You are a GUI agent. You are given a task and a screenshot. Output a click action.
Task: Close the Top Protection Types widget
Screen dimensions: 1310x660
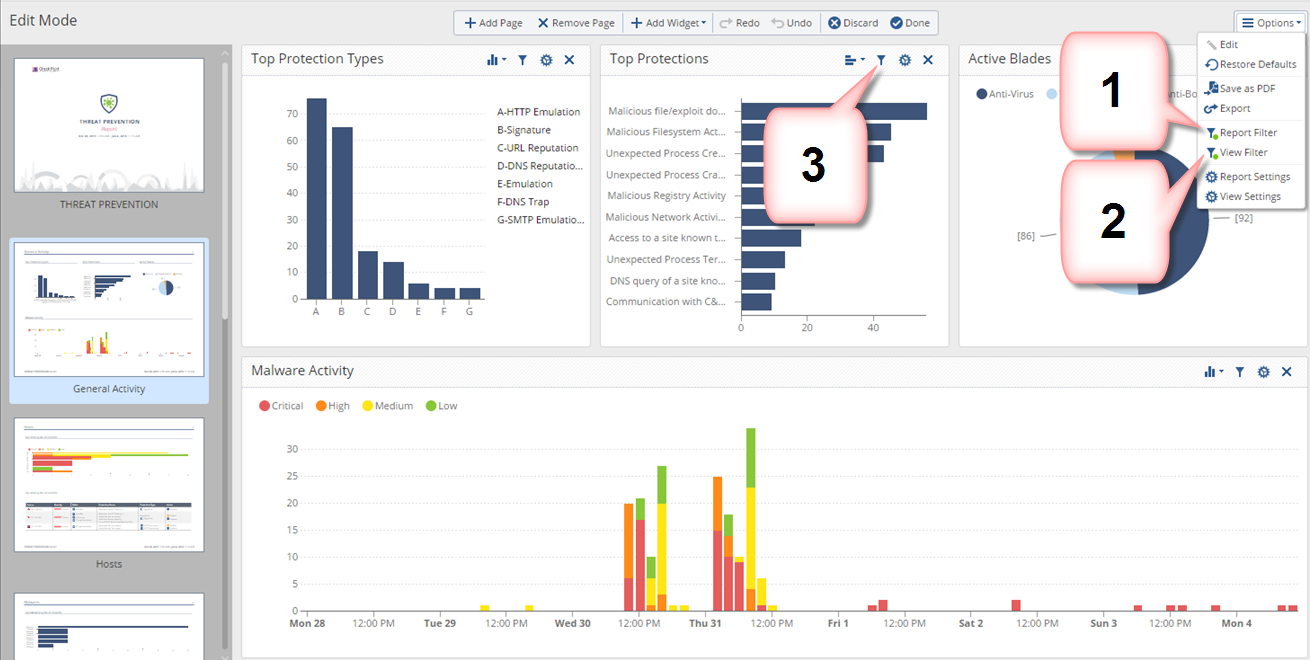click(569, 60)
